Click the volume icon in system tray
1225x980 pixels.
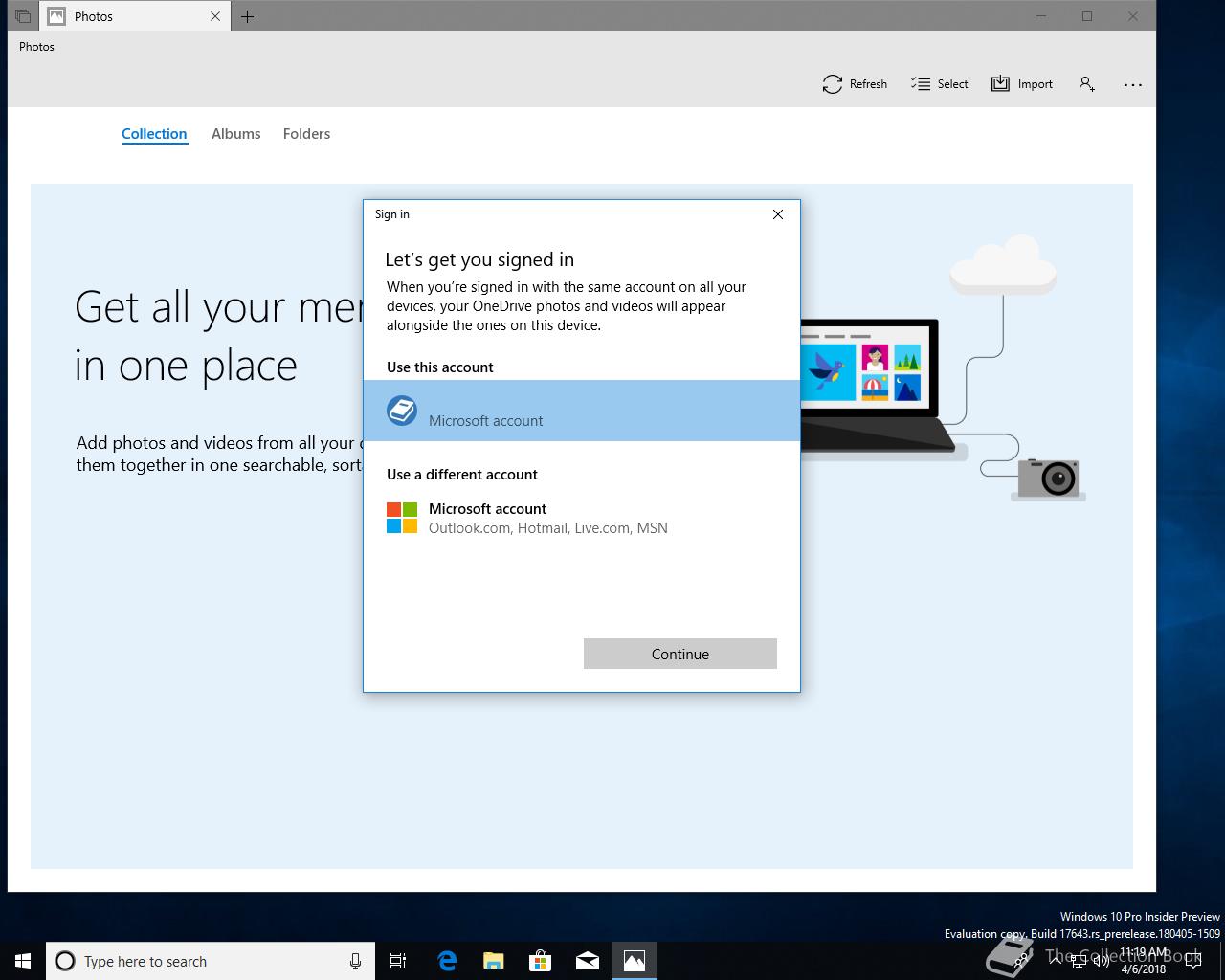tap(1101, 962)
